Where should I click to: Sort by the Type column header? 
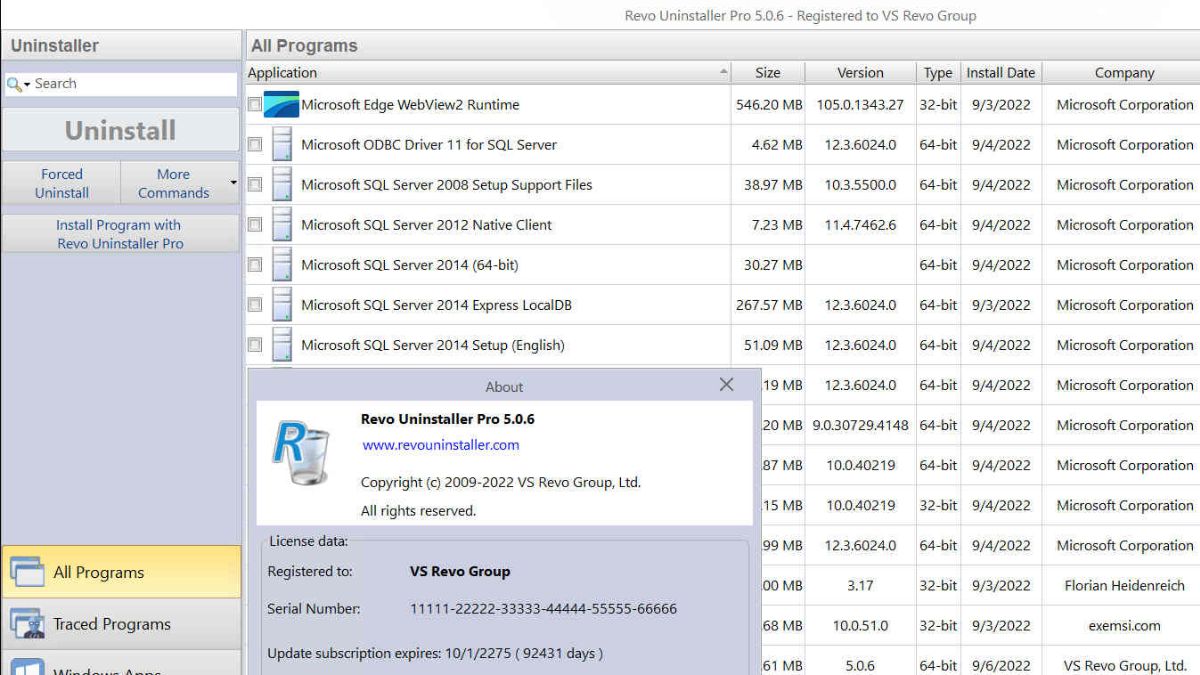[x=938, y=72]
